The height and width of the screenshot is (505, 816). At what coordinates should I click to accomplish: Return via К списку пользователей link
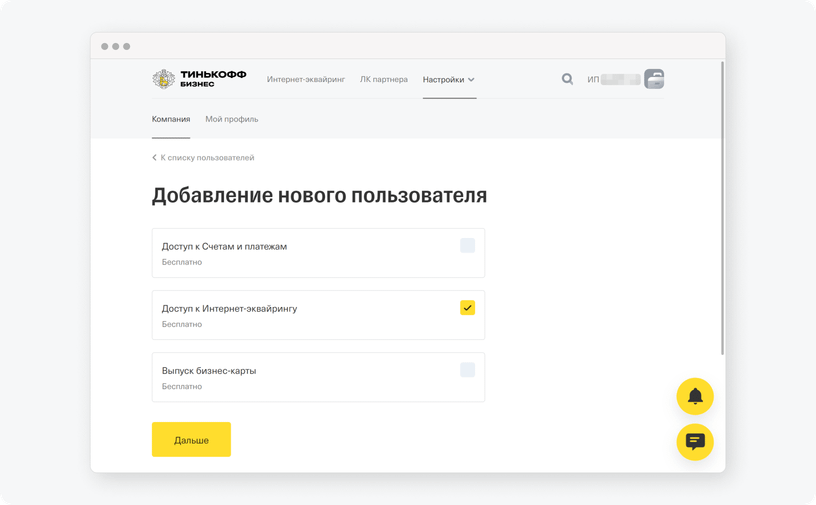point(207,158)
